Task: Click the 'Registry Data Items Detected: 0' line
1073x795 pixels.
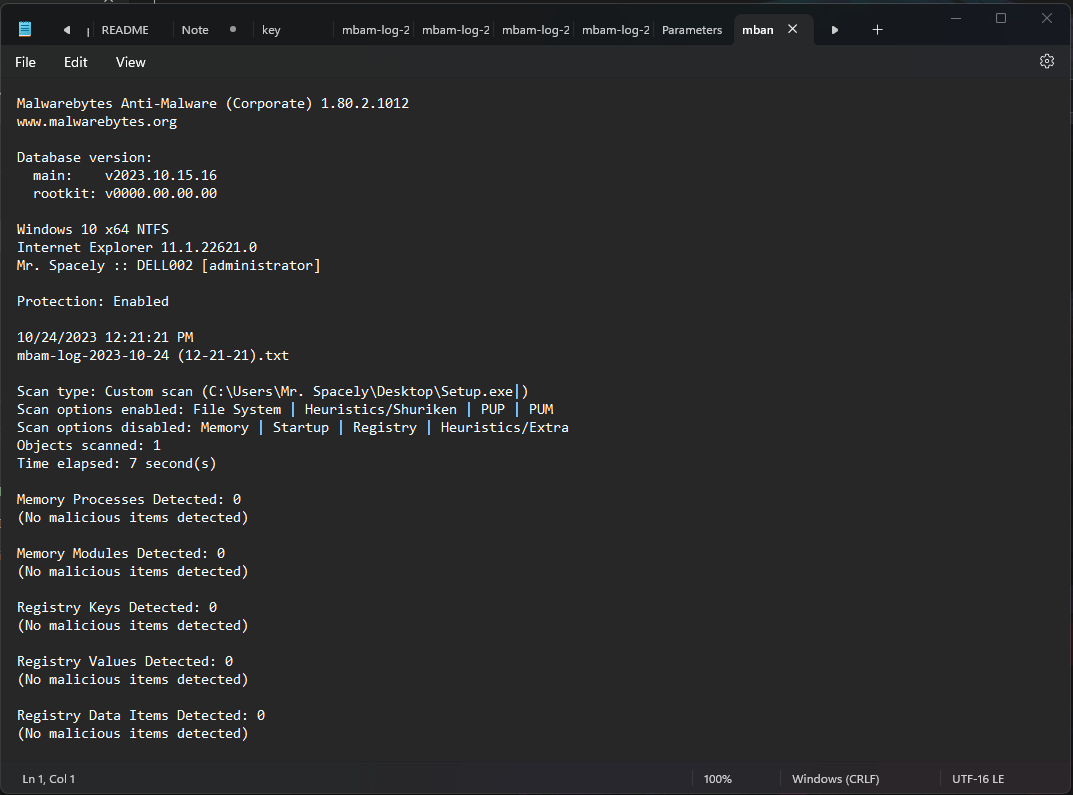Action: [140, 716]
